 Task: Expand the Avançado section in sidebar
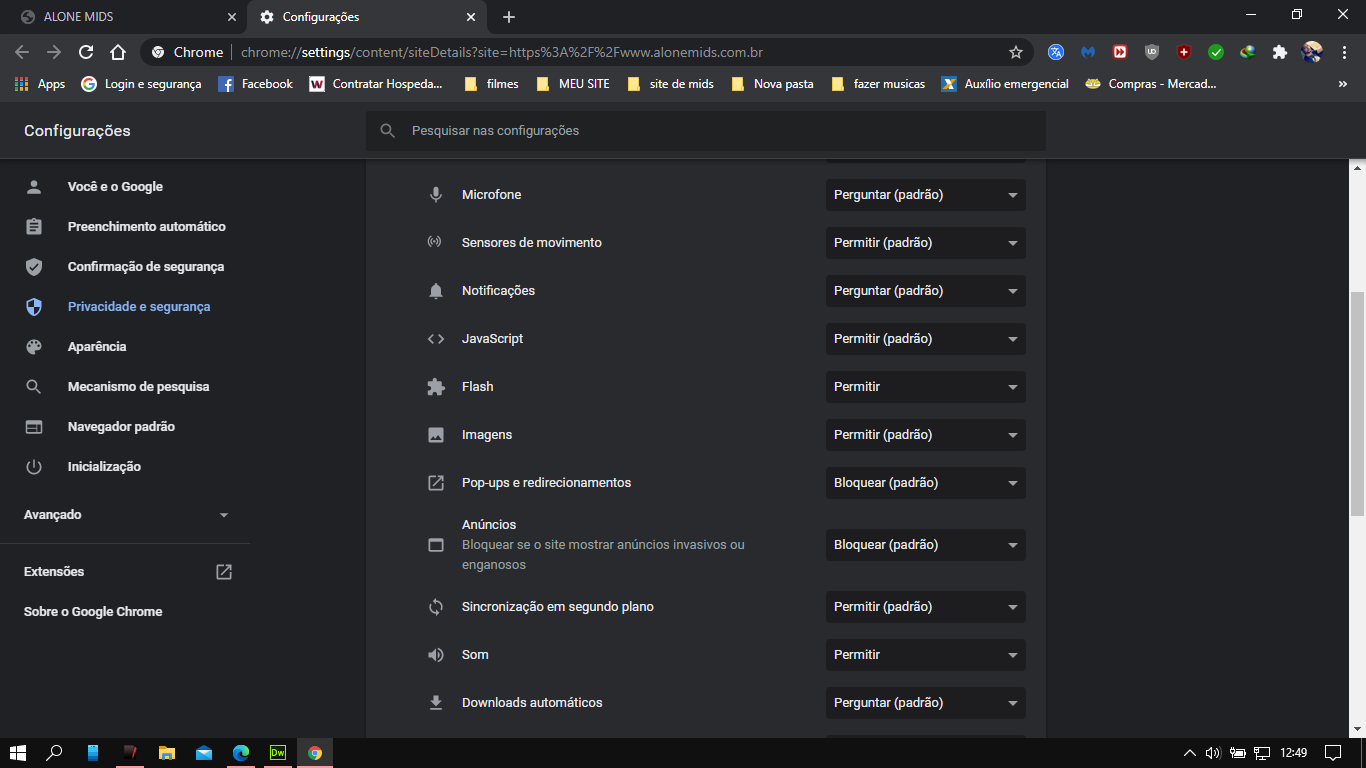(x=126, y=515)
